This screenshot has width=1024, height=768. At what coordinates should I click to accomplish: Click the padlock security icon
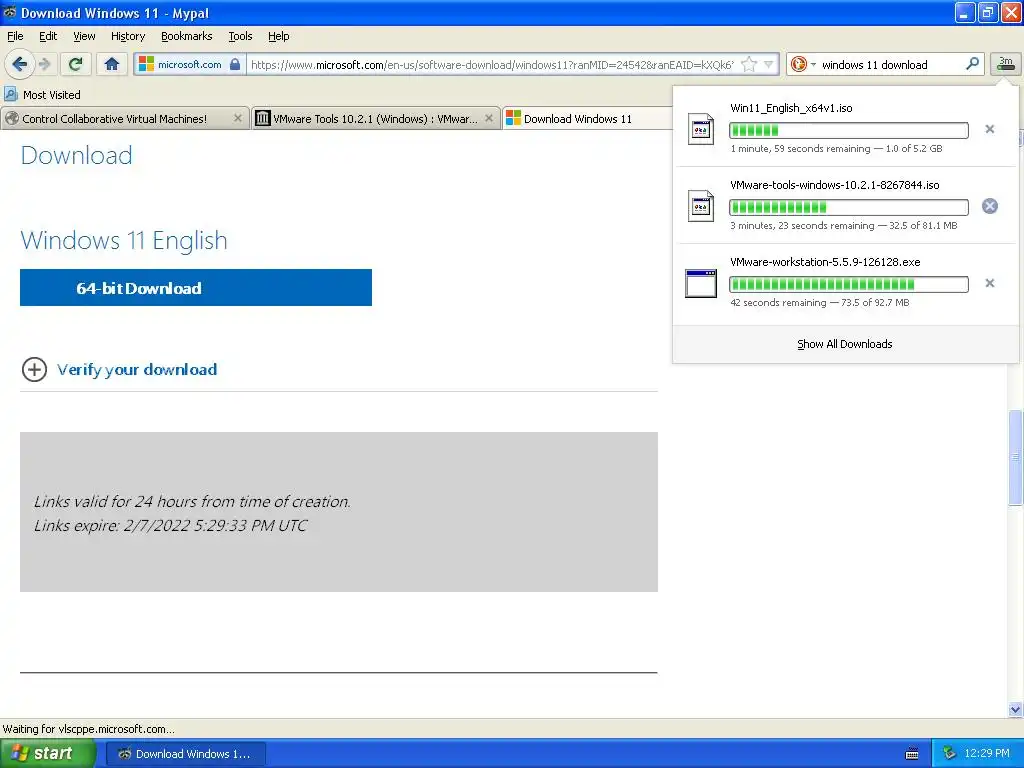[235, 64]
